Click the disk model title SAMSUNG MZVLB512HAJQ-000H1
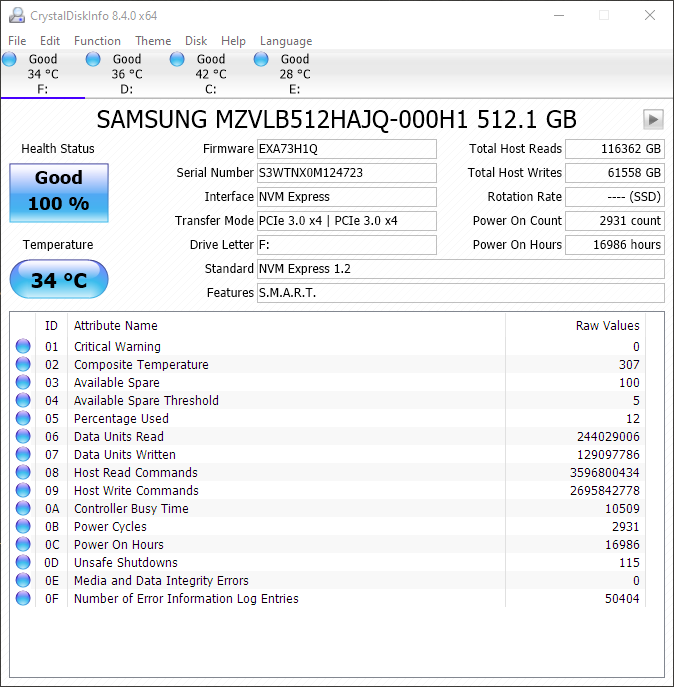The image size is (674, 687). coord(336,119)
